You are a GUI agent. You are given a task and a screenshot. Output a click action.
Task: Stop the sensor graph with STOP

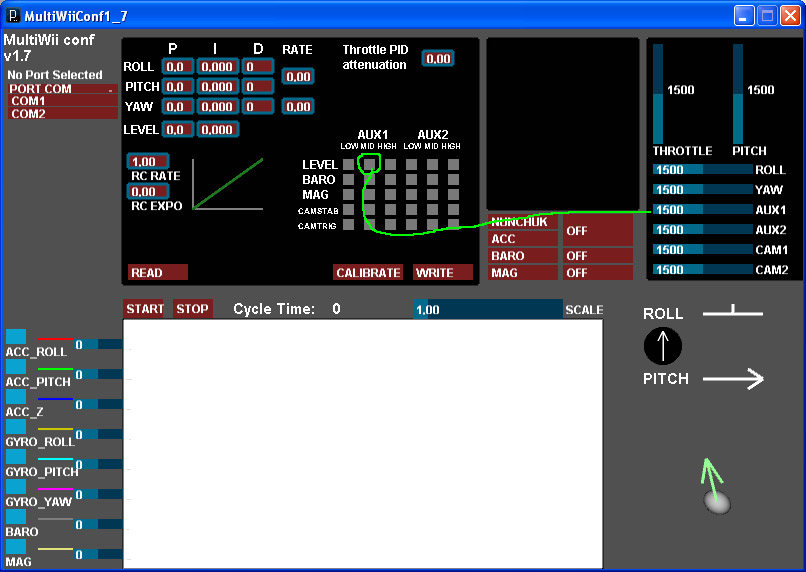pos(192,308)
